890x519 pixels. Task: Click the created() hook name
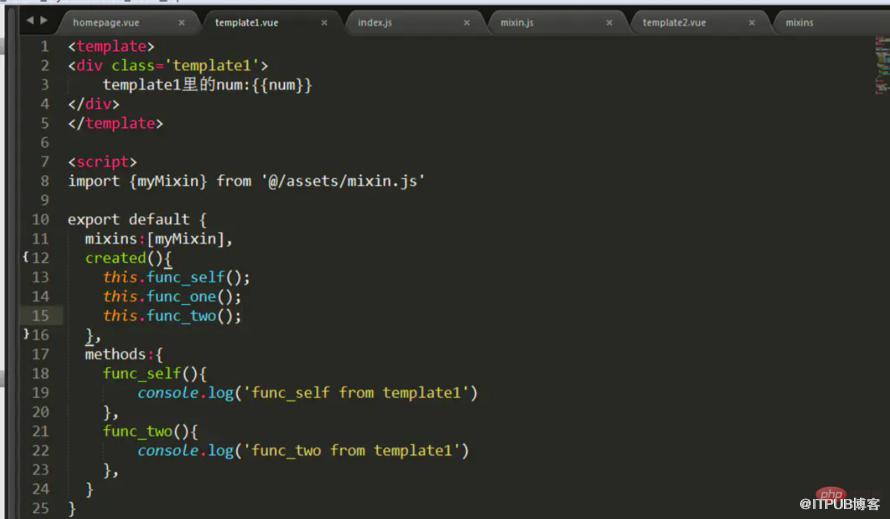[116, 258]
